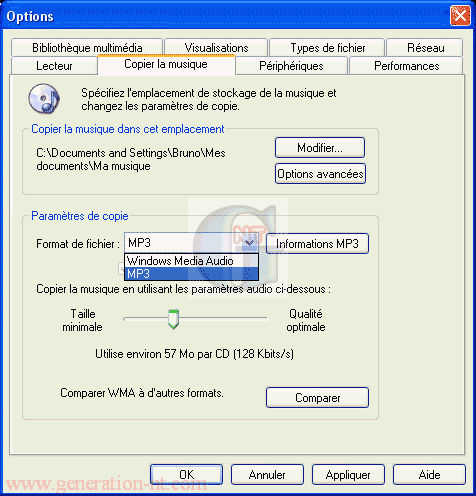Click the 'paramètres audio ci-dessous' instruction text
476x496 pixels.
(183, 289)
